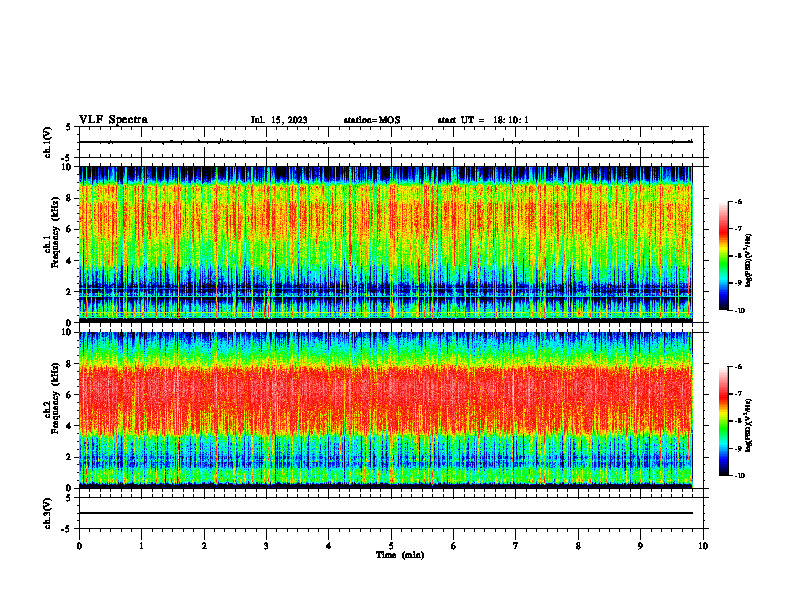Image resolution: width=792 pixels, height=612 pixels.
Task: Click the ch.1 frequency tick label "6"
Action: pos(70,229)
